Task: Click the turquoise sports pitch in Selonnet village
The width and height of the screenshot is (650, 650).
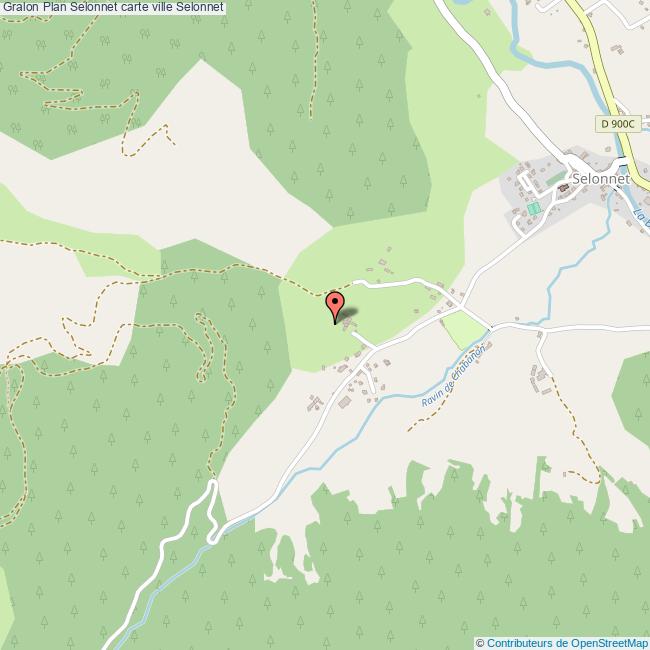Action: [x=534, y=208]
